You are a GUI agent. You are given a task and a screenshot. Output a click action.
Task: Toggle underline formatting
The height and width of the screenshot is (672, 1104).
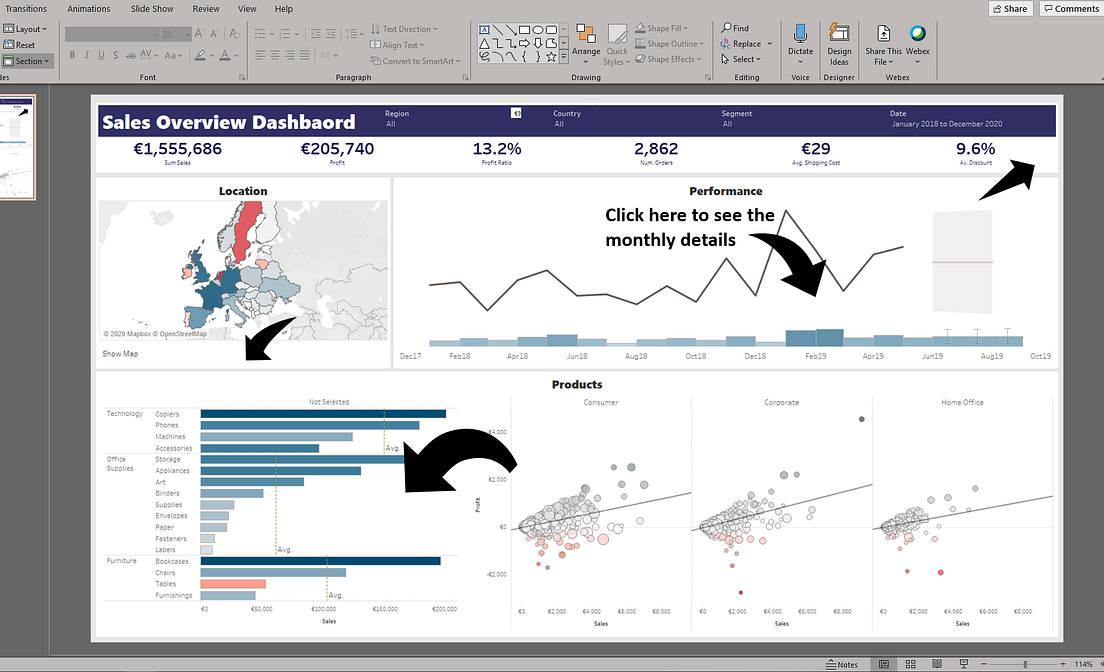click(100, 53)
